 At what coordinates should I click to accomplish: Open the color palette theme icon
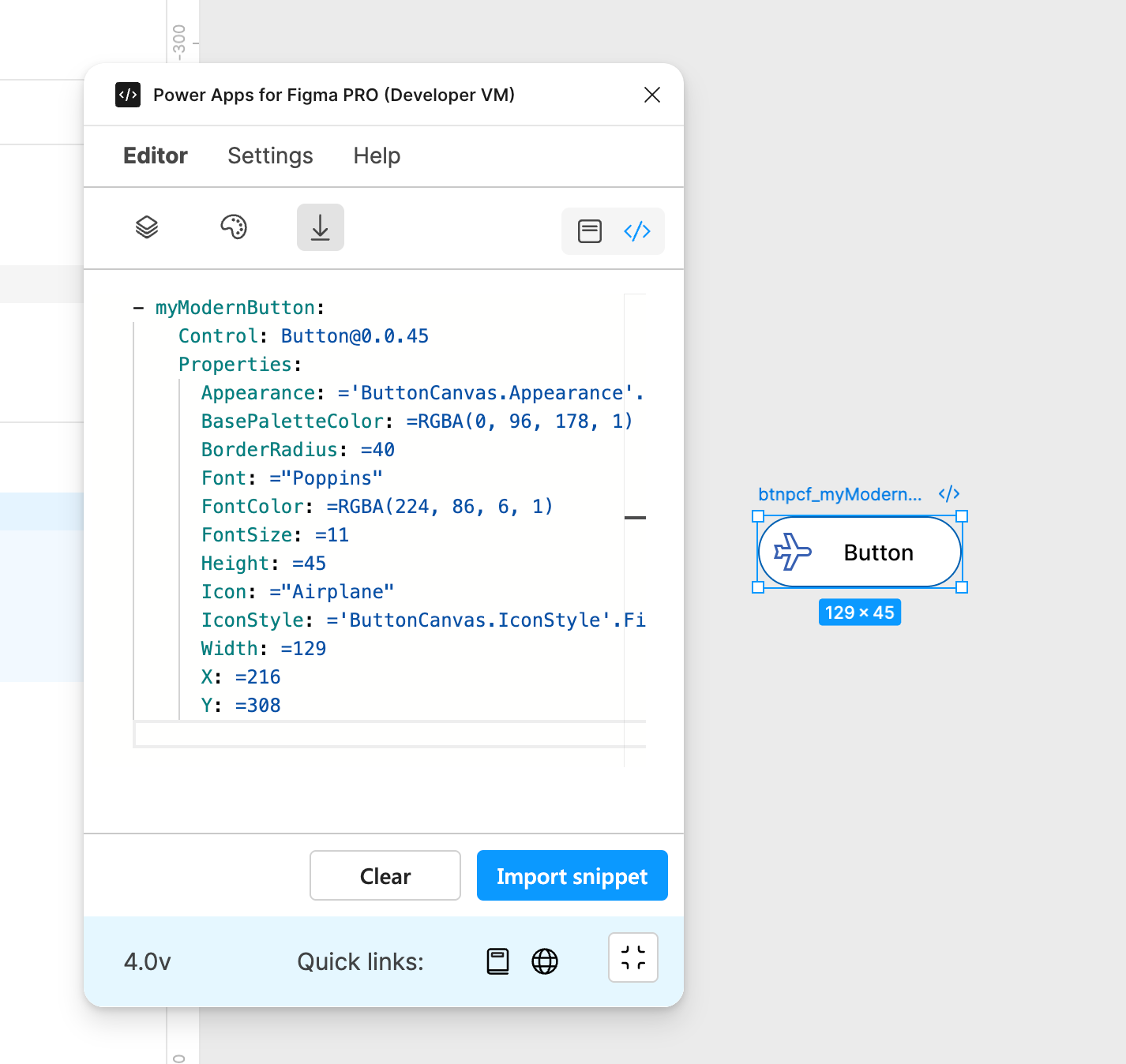tap(234, 227)
